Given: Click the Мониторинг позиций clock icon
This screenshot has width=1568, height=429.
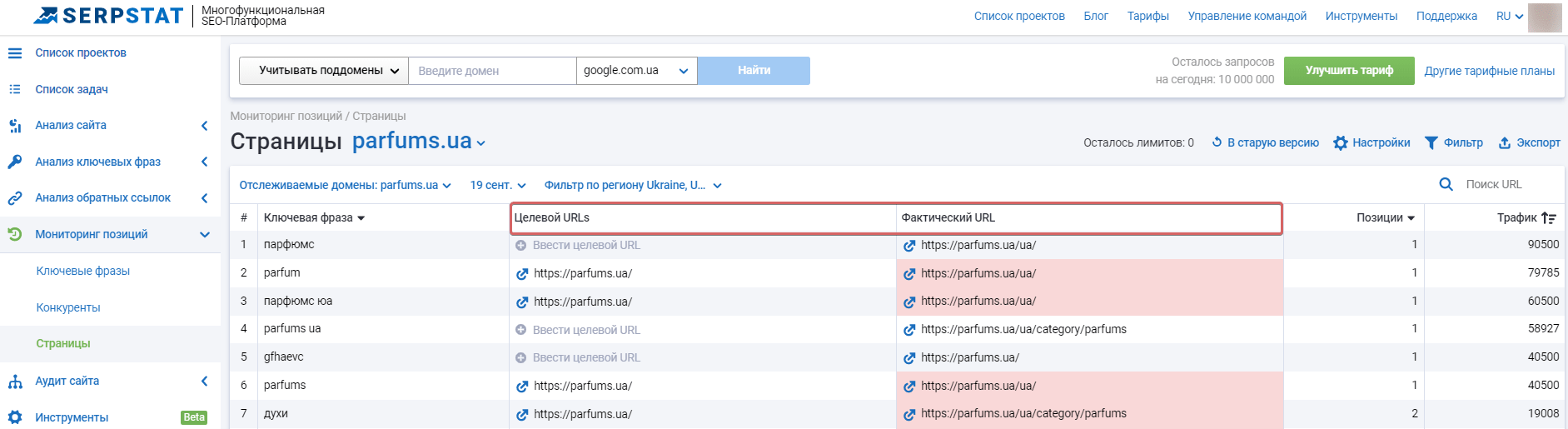Looking at the screenshot, I should point(15,234).
